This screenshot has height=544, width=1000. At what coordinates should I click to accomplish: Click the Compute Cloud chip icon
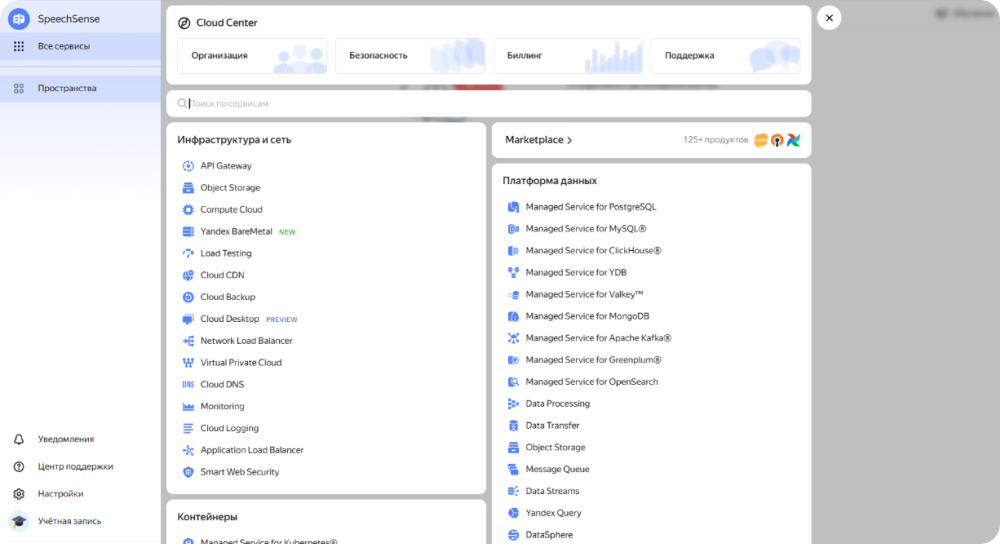coord(188,210)
